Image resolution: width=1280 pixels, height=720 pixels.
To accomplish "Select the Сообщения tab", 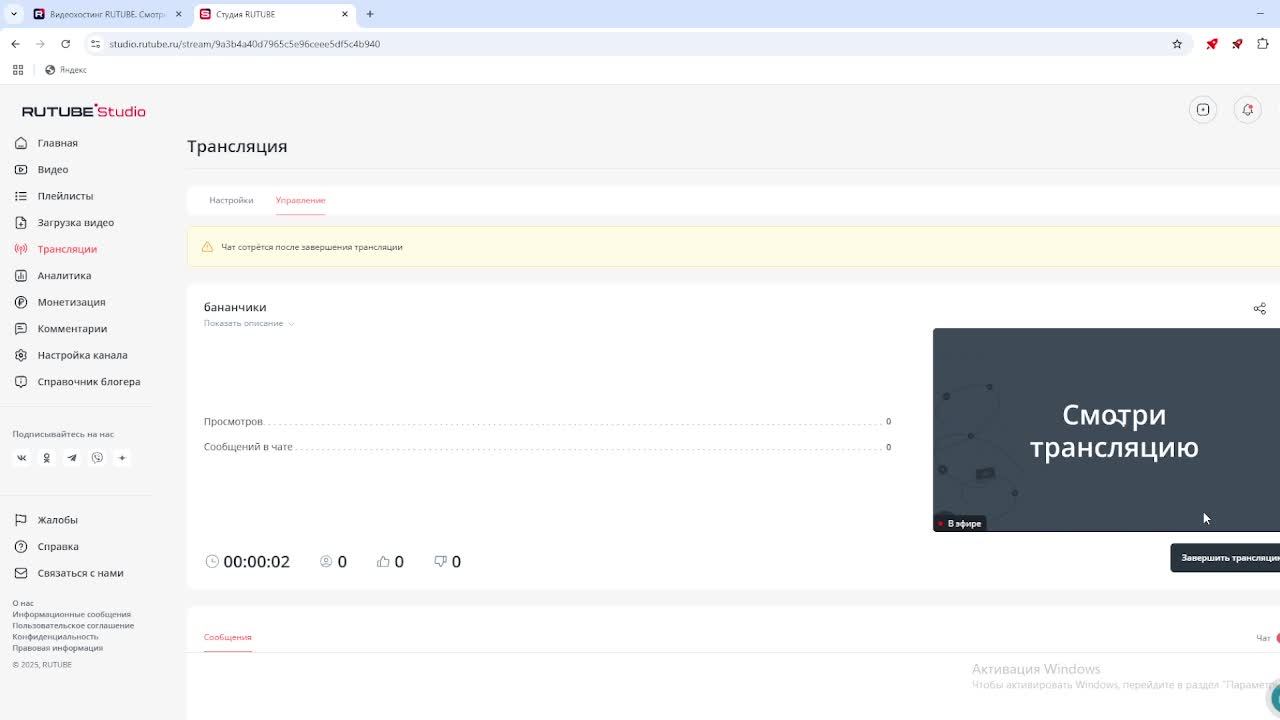I will (x=228, y=637).
